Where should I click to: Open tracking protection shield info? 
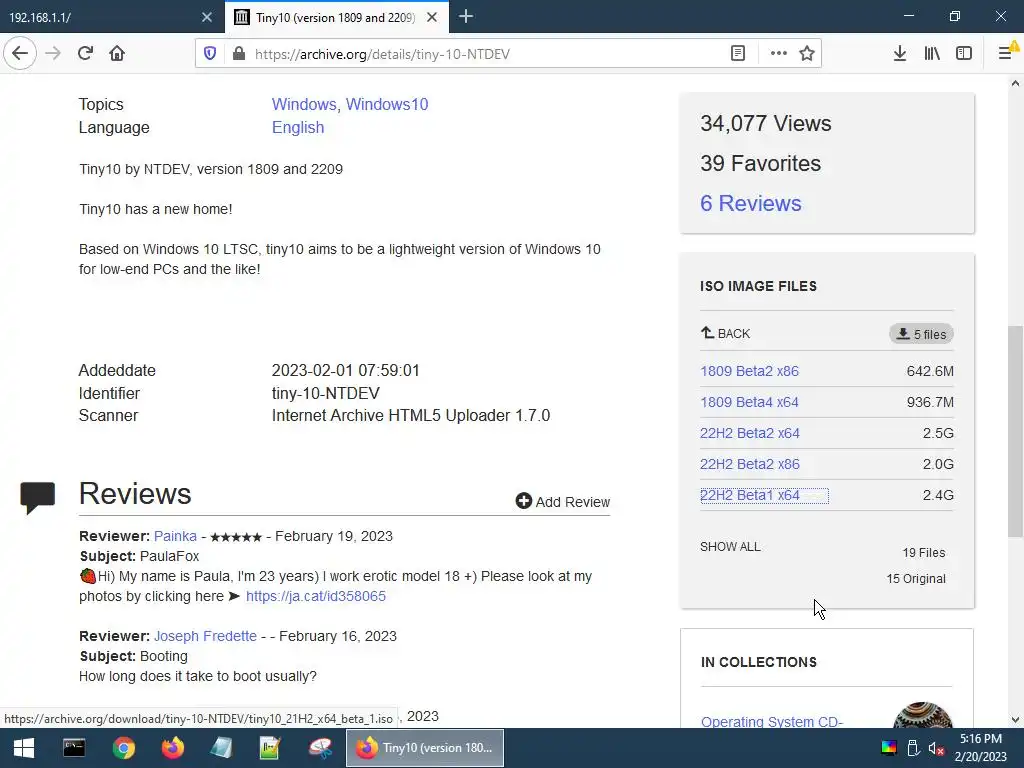[x=210, y=54]
